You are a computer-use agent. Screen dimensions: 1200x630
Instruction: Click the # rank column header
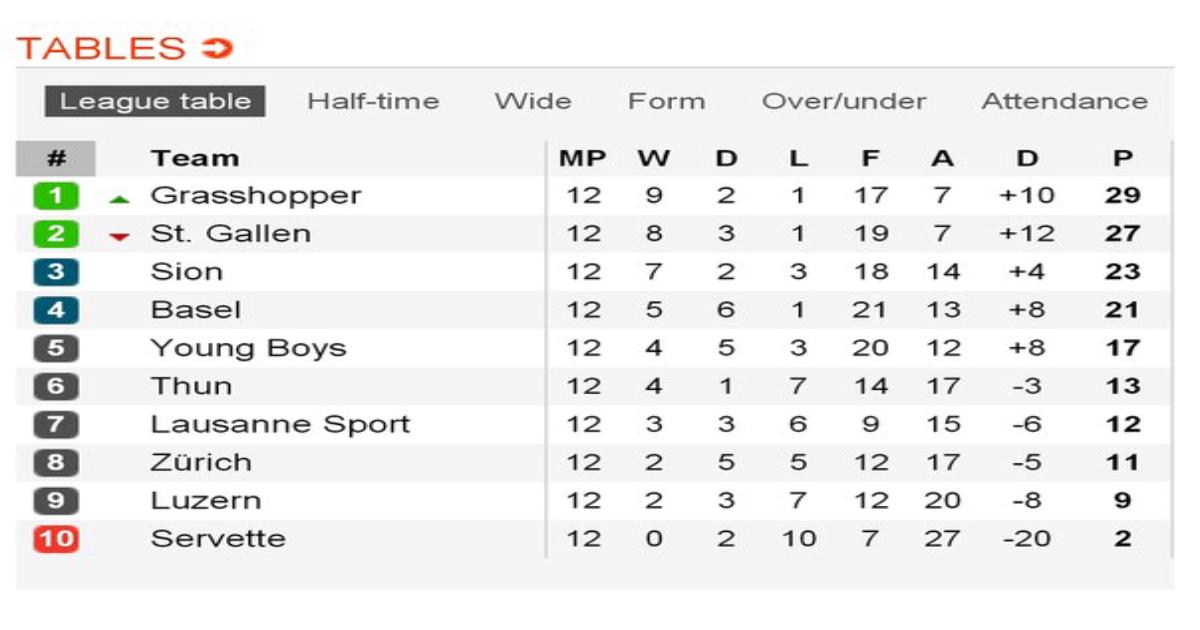(x=56, y=158)
